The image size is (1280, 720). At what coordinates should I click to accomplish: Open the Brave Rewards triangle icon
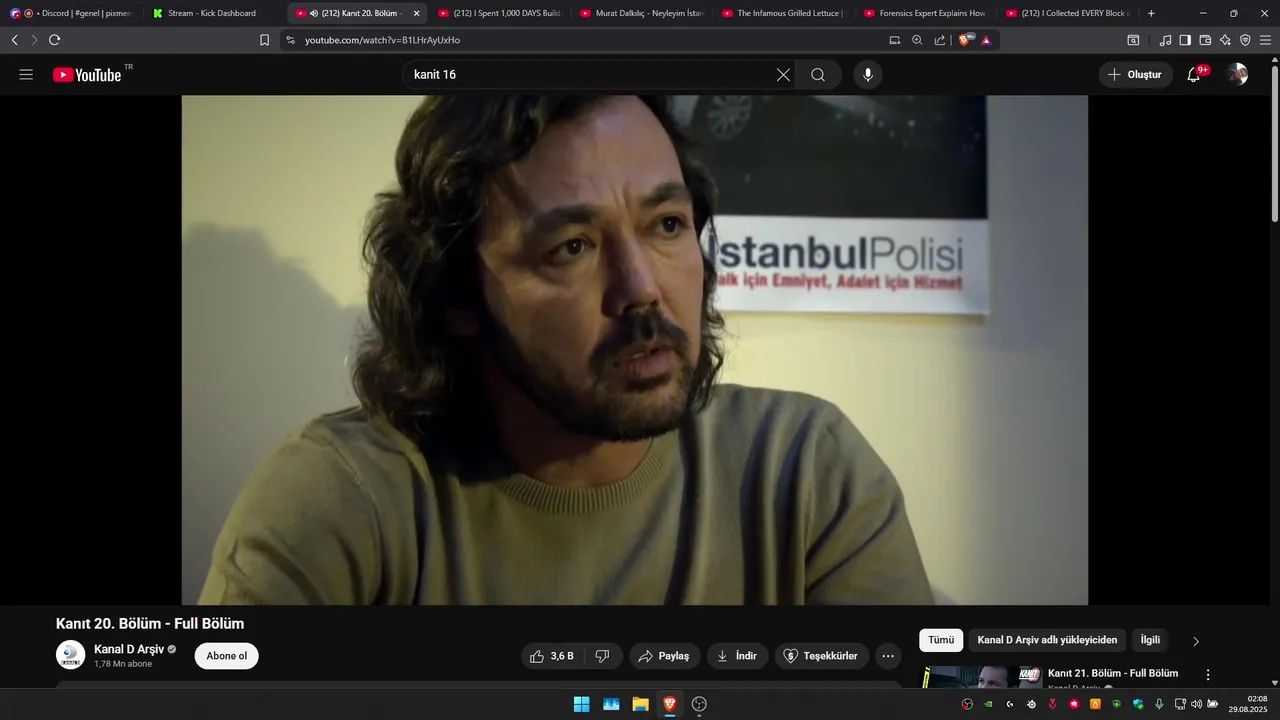click(986, 40)
